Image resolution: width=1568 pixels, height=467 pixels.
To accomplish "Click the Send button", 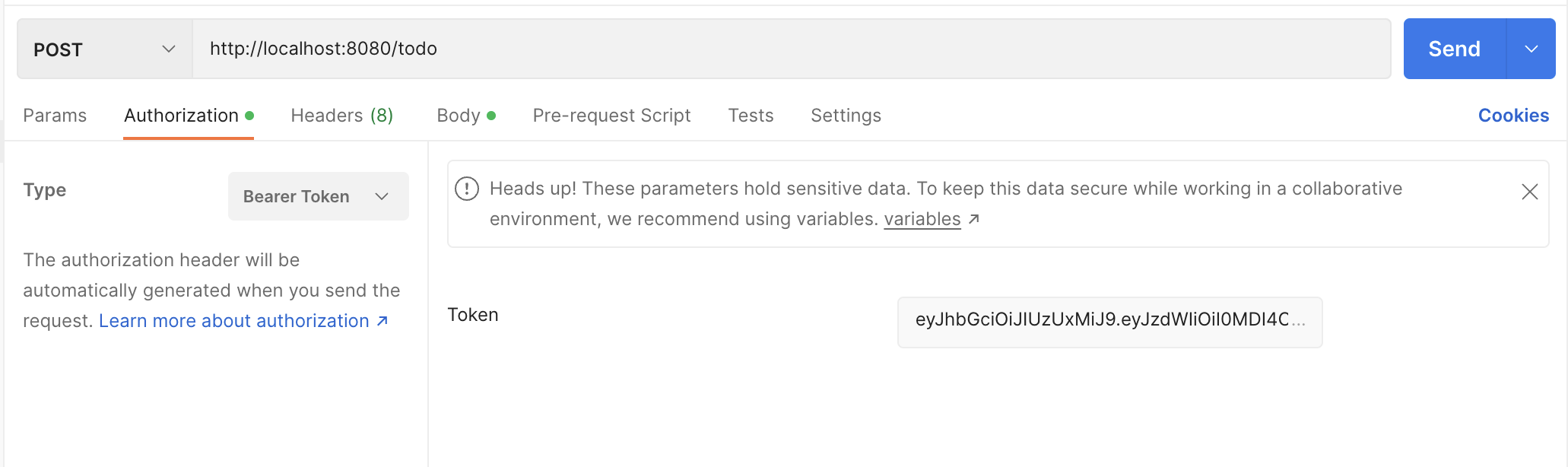I will (1454, 48).
